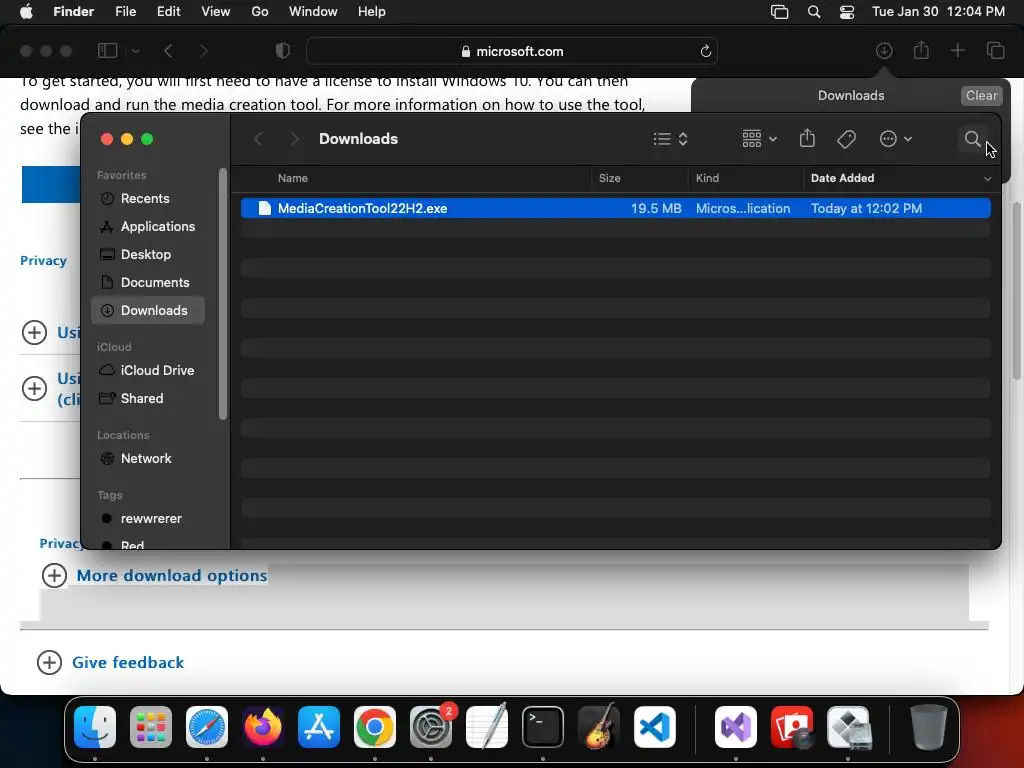Open the Edit menu
Screen dimensions: 1024x768
pyautogui.click(x=168, y=12)
